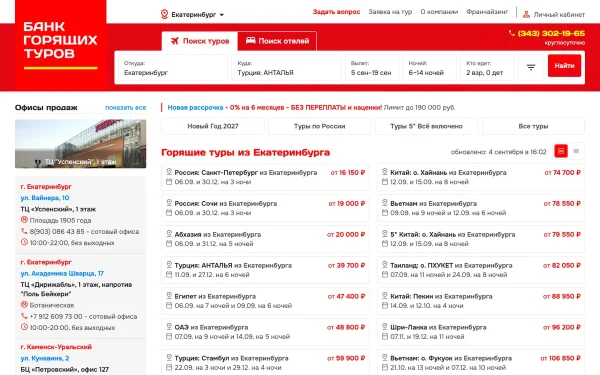Click the calendar icon on the Вьетнам 78 550 card
Image resolution: width=600 pixels, height=375 pixels.
point(385,213)
